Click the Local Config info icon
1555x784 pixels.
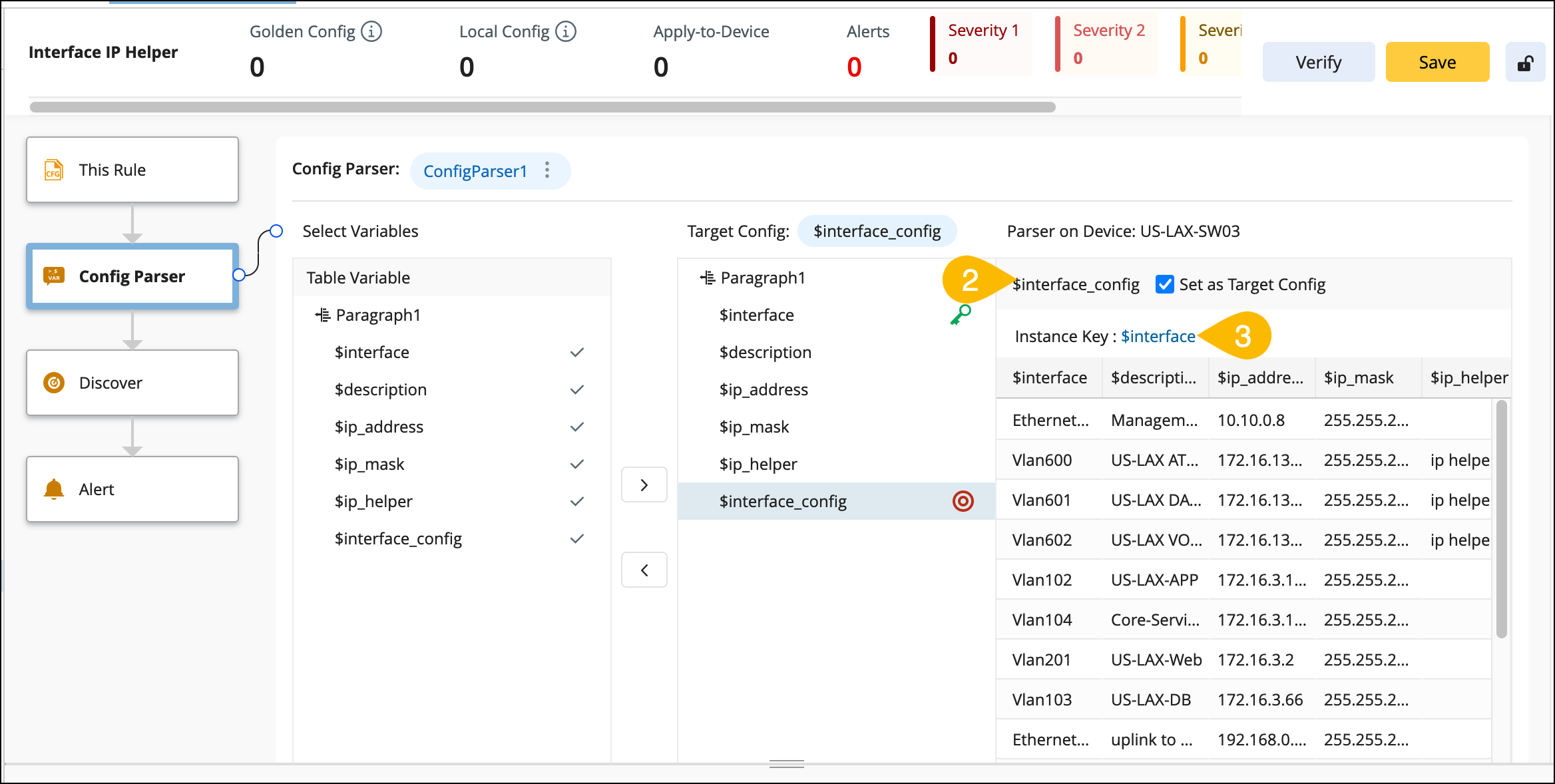566,31
